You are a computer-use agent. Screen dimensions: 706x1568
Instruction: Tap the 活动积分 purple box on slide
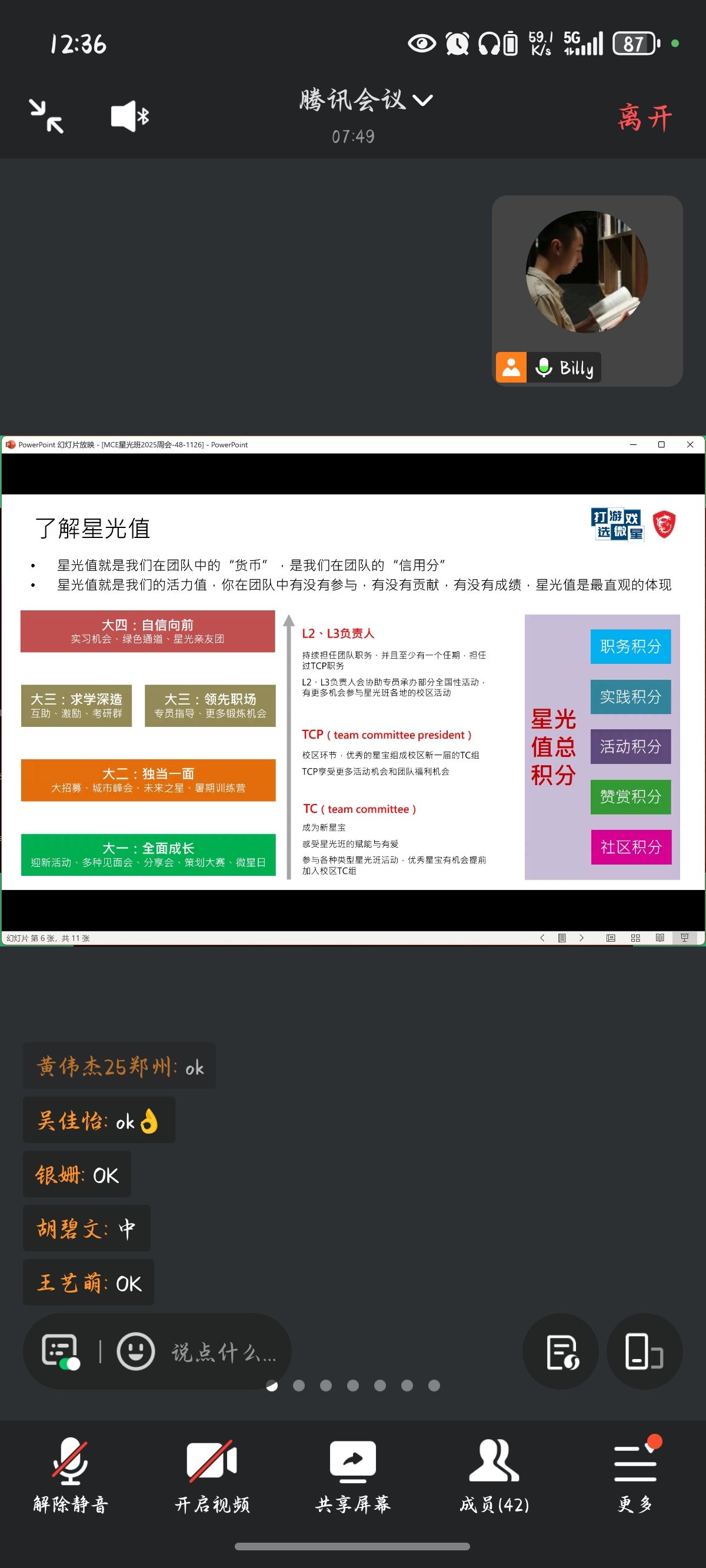631,747
